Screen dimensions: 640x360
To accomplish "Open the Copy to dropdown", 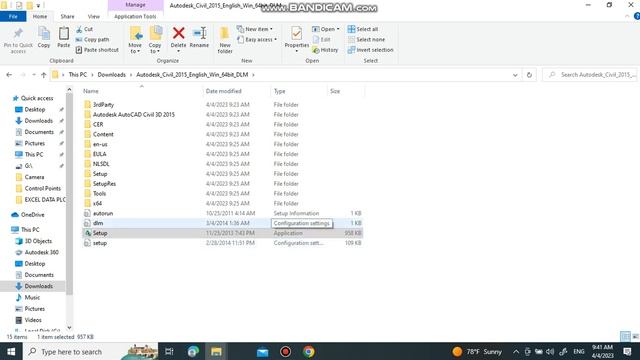I will 155,48.
